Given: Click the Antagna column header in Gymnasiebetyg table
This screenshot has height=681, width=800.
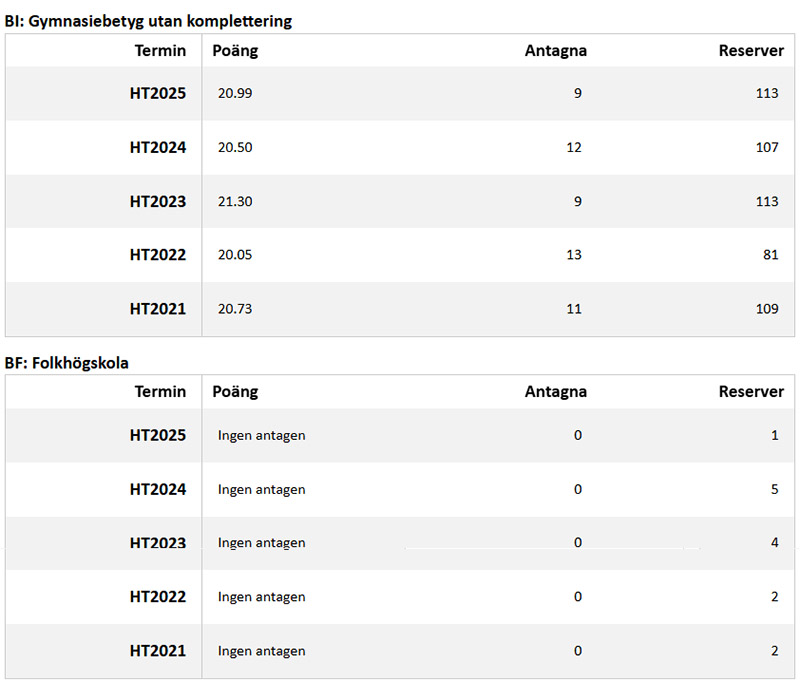Looking at the screenshot, I should point(555,51).
